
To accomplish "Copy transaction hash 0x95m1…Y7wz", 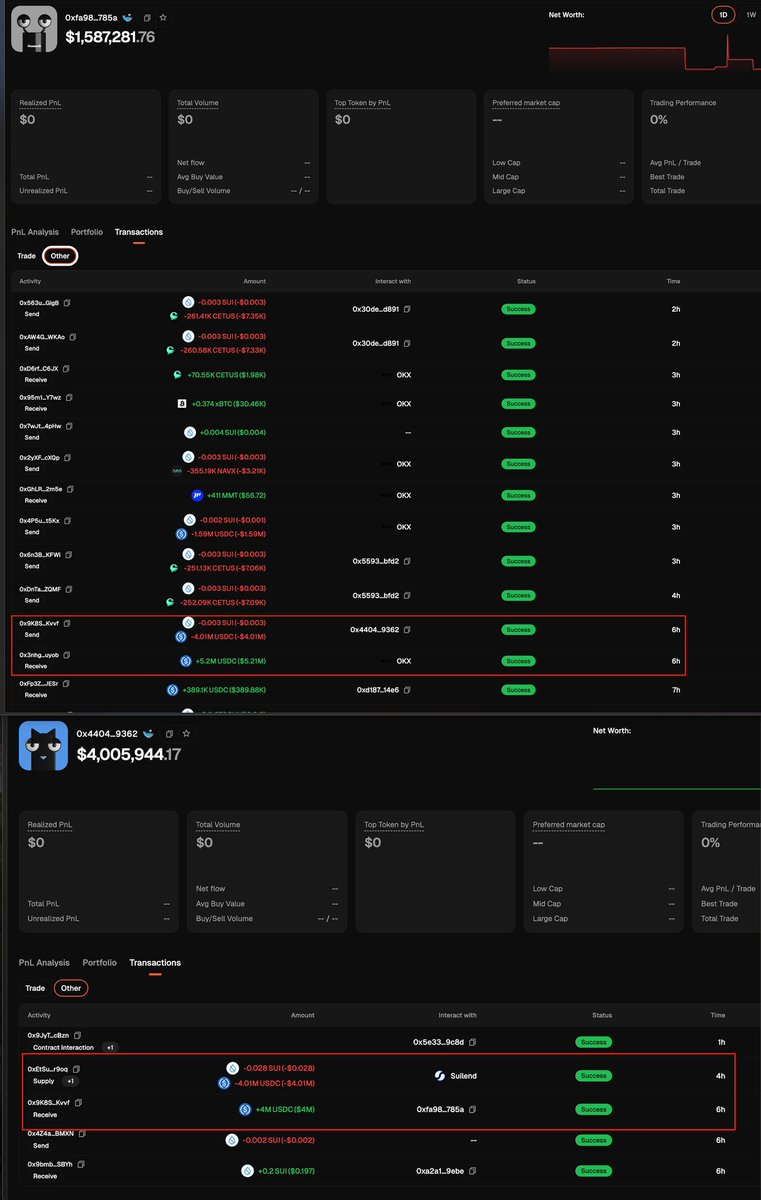I will point(69,397).
